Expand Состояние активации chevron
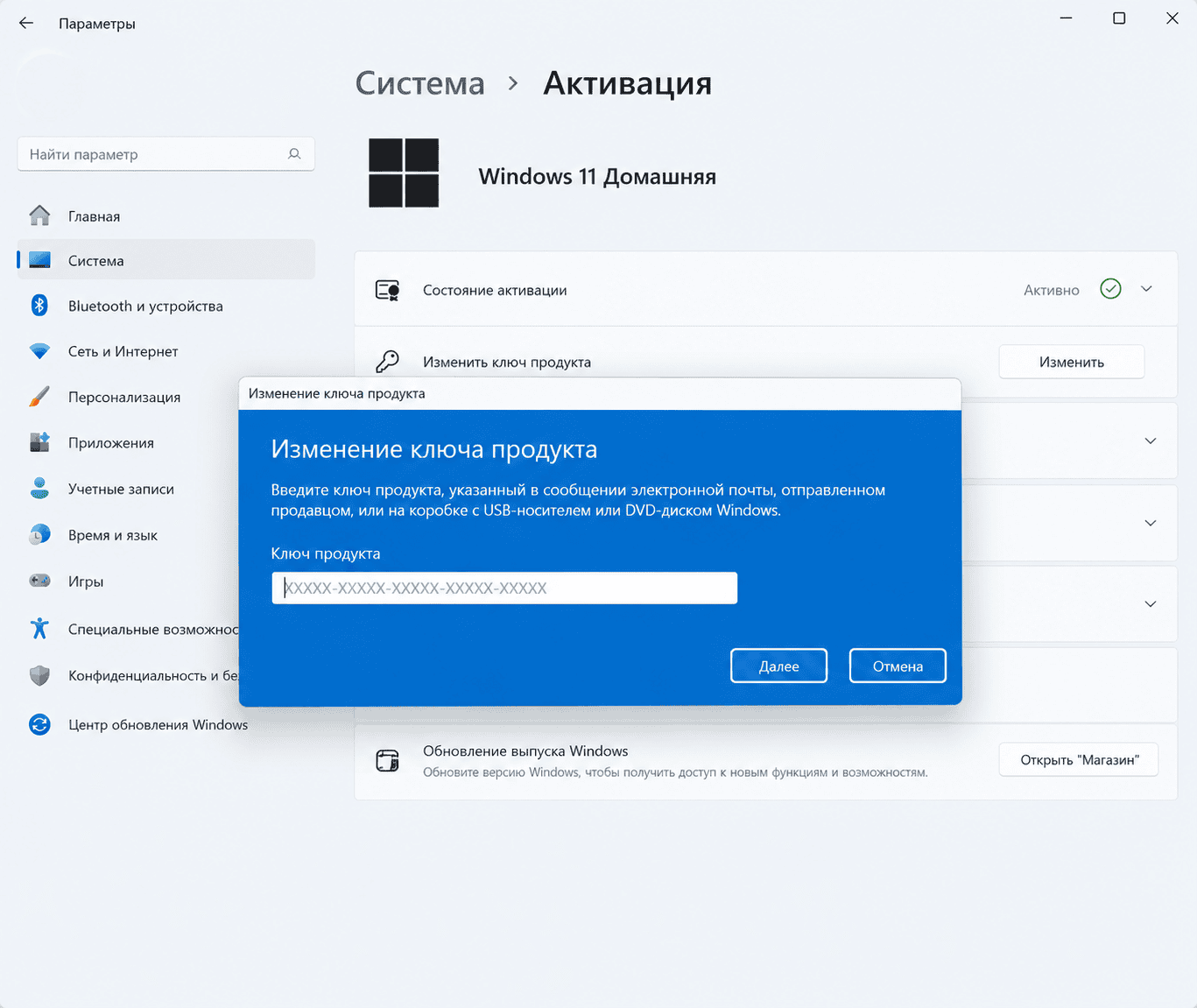 coord(1146,289)
